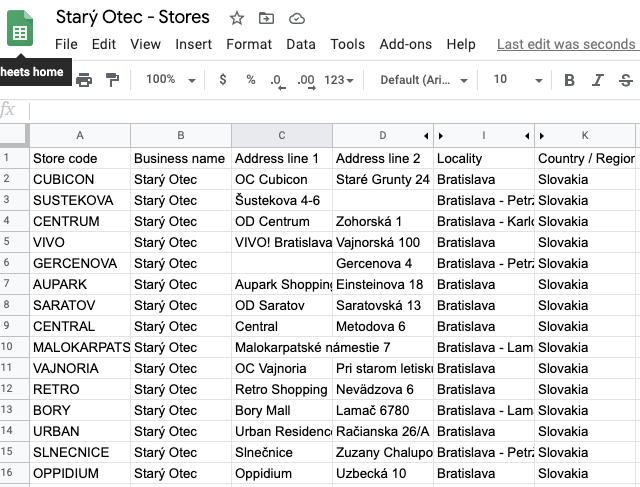Select the Gercenova 4 cell

[382, 263]
